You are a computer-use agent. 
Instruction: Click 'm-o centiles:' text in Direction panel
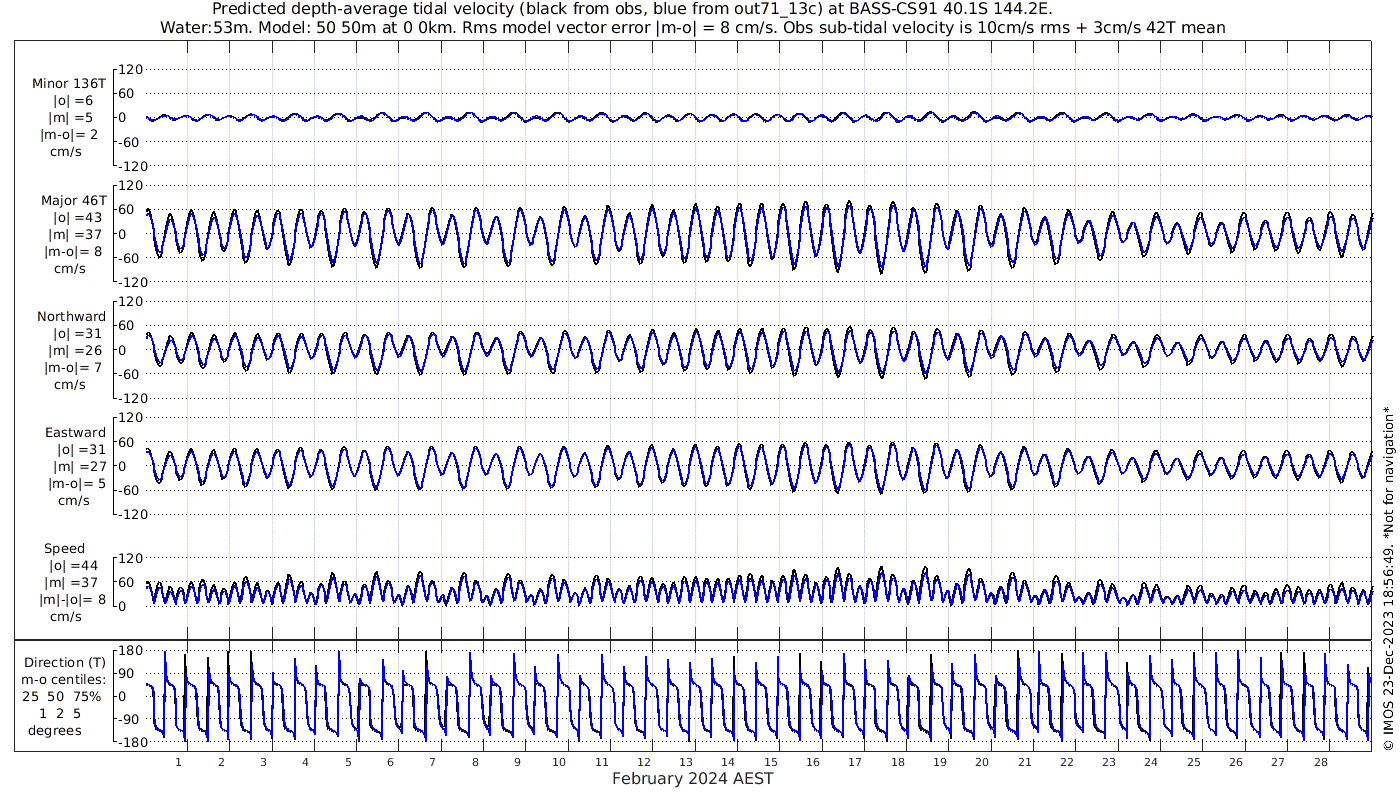pos(65,679)
